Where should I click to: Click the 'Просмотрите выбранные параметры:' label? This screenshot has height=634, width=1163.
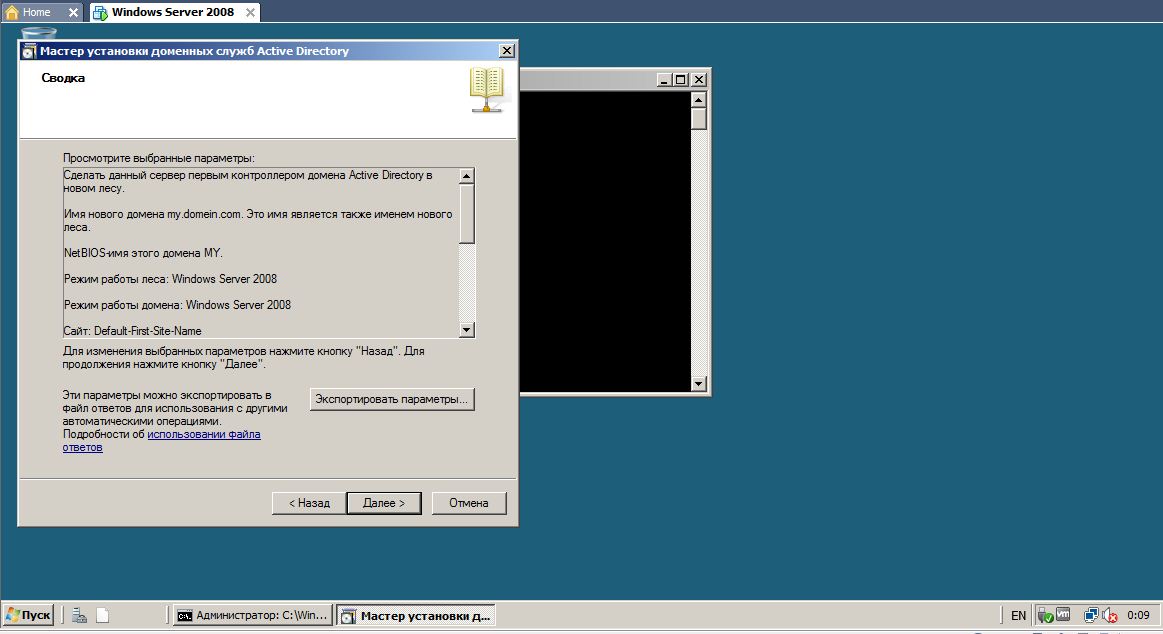point(159,158)
